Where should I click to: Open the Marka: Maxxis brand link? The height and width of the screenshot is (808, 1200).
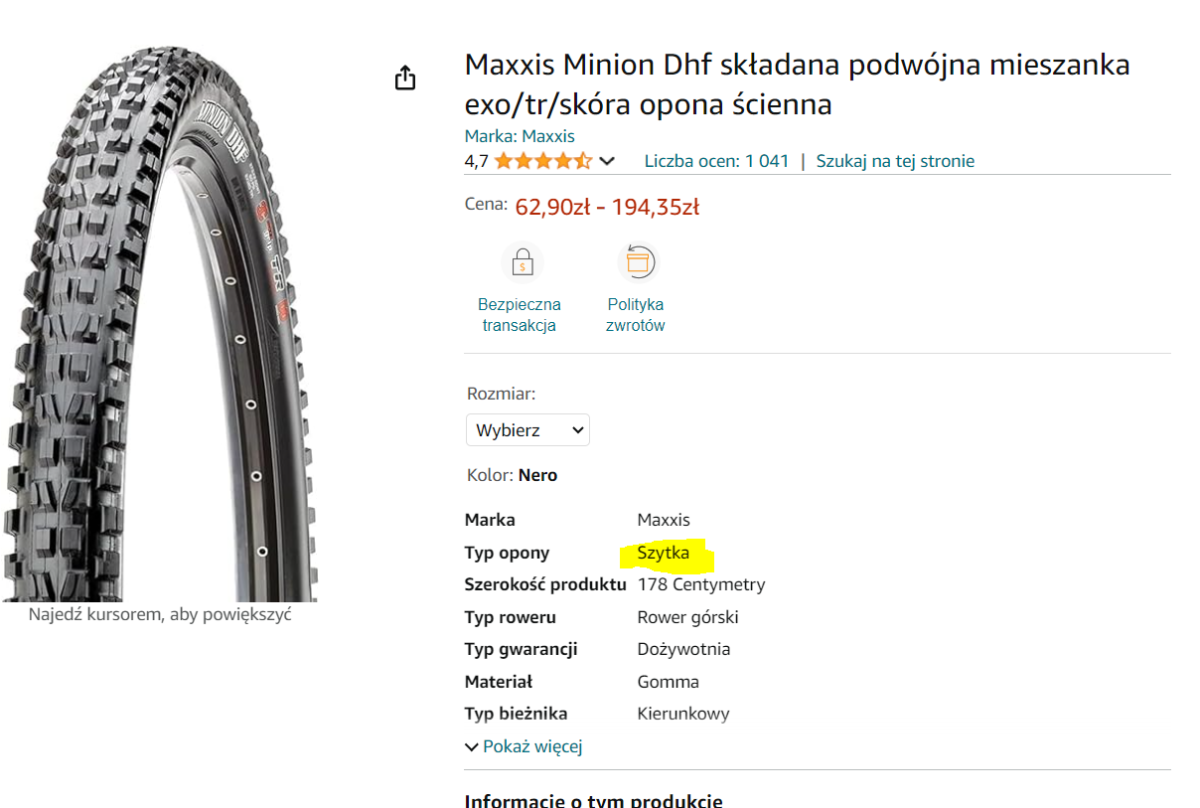coord(519,136)
